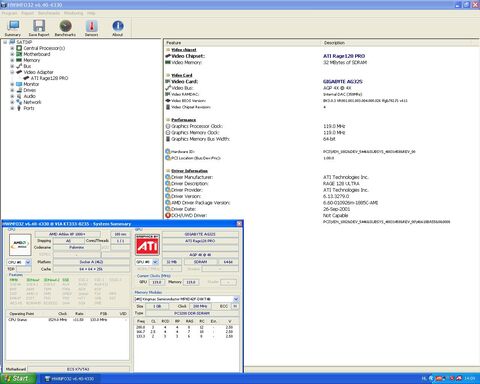This screenshot has height=384, width=480.
Task: Open the Memory Modules Kingmax dropdown
Action: [x=236, y=299]
